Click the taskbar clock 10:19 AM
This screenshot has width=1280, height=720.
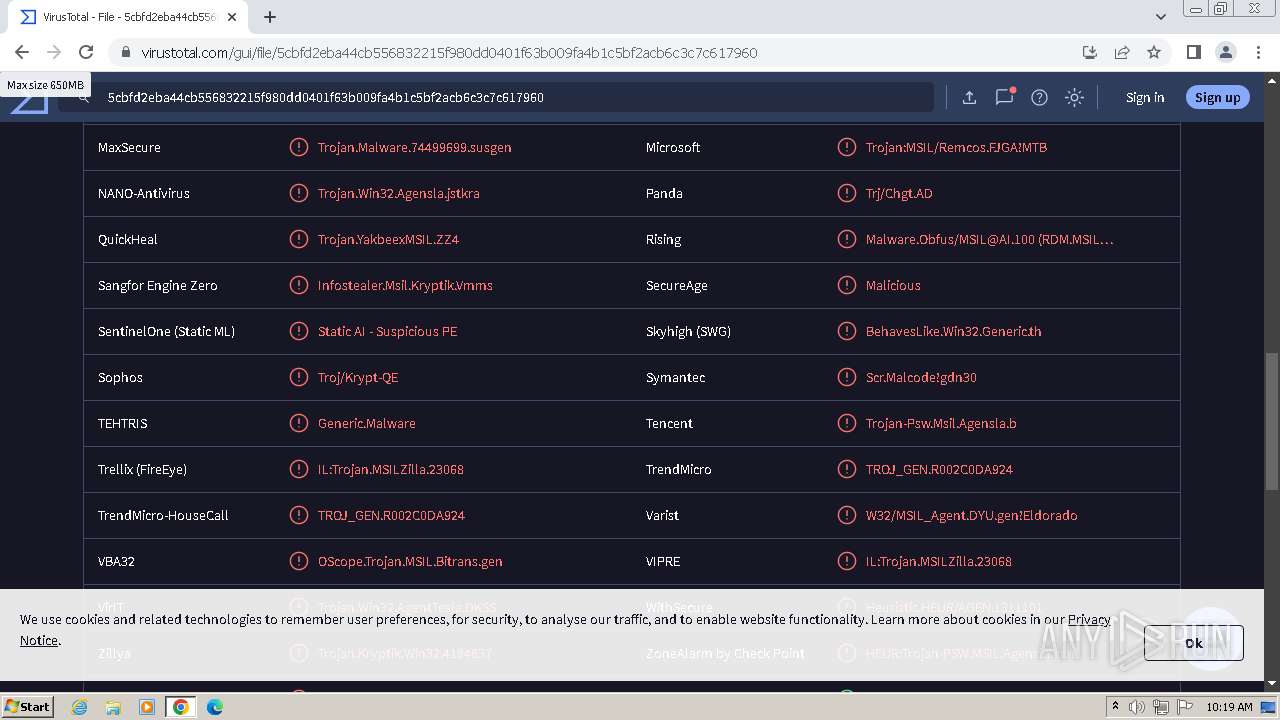tap(1229, 707)
